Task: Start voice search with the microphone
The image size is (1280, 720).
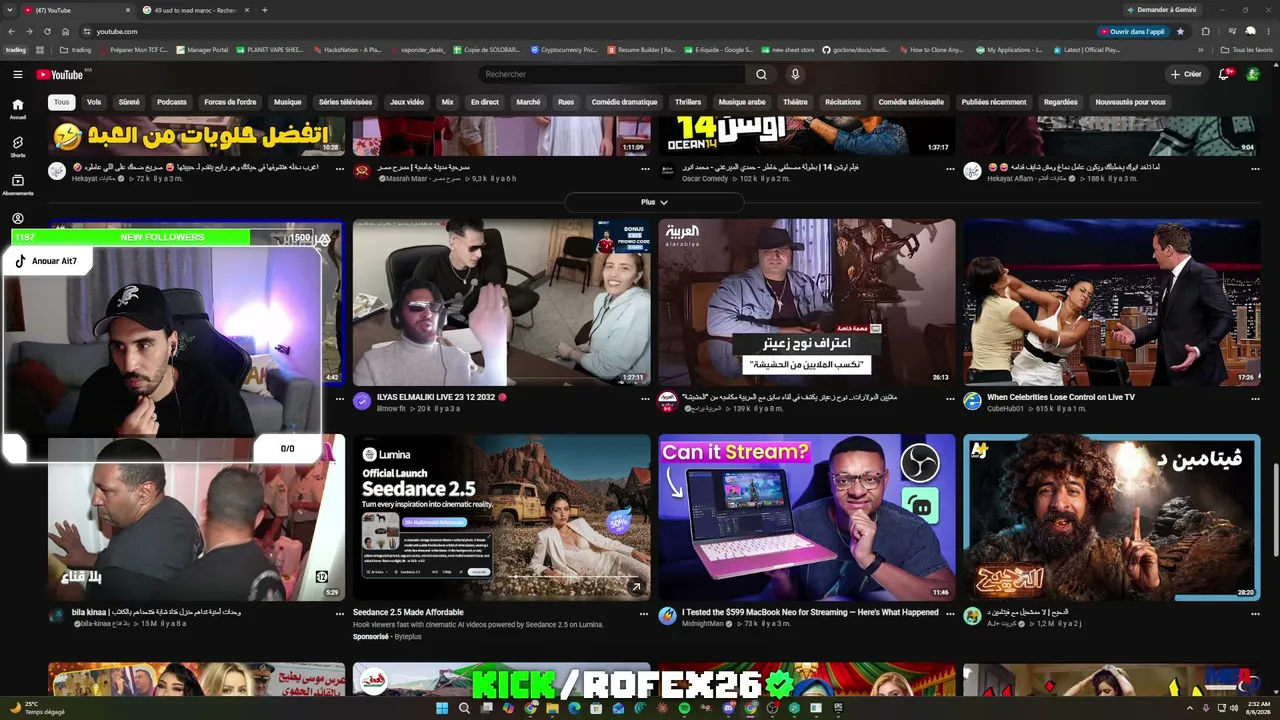Action: click(x=795, y=74)
